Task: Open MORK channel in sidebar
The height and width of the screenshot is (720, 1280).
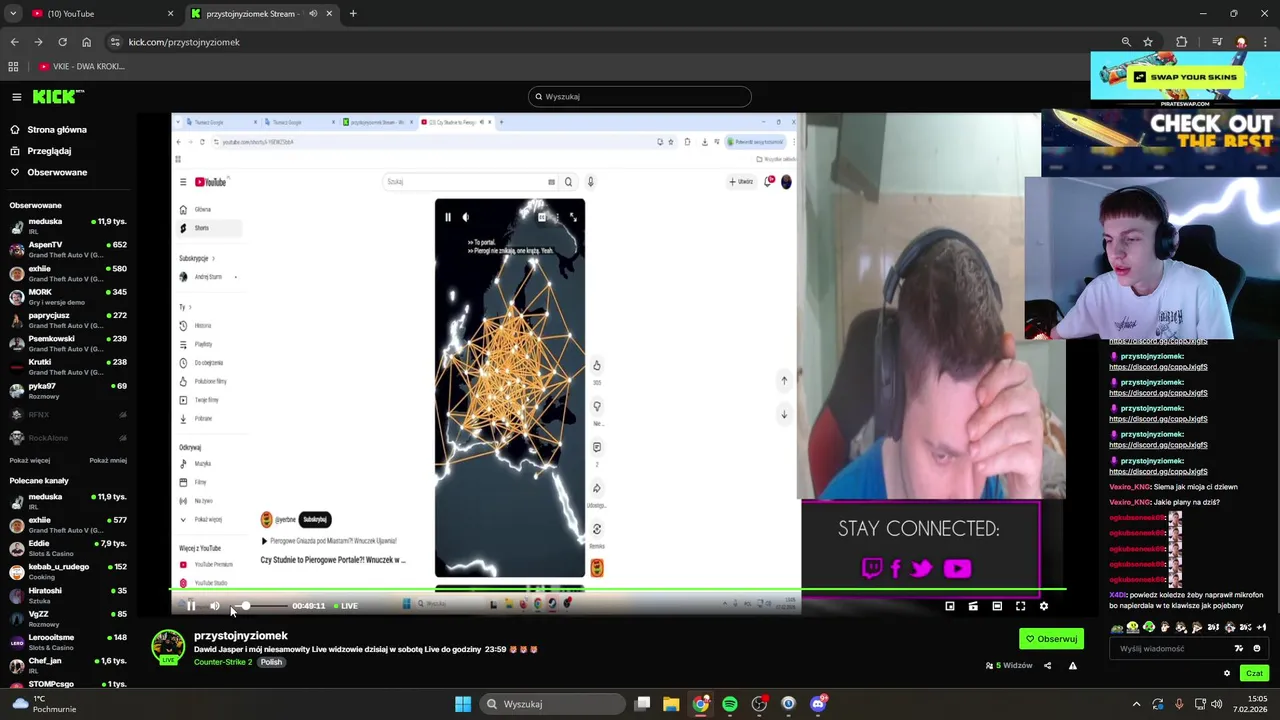Action: point(68,296)
